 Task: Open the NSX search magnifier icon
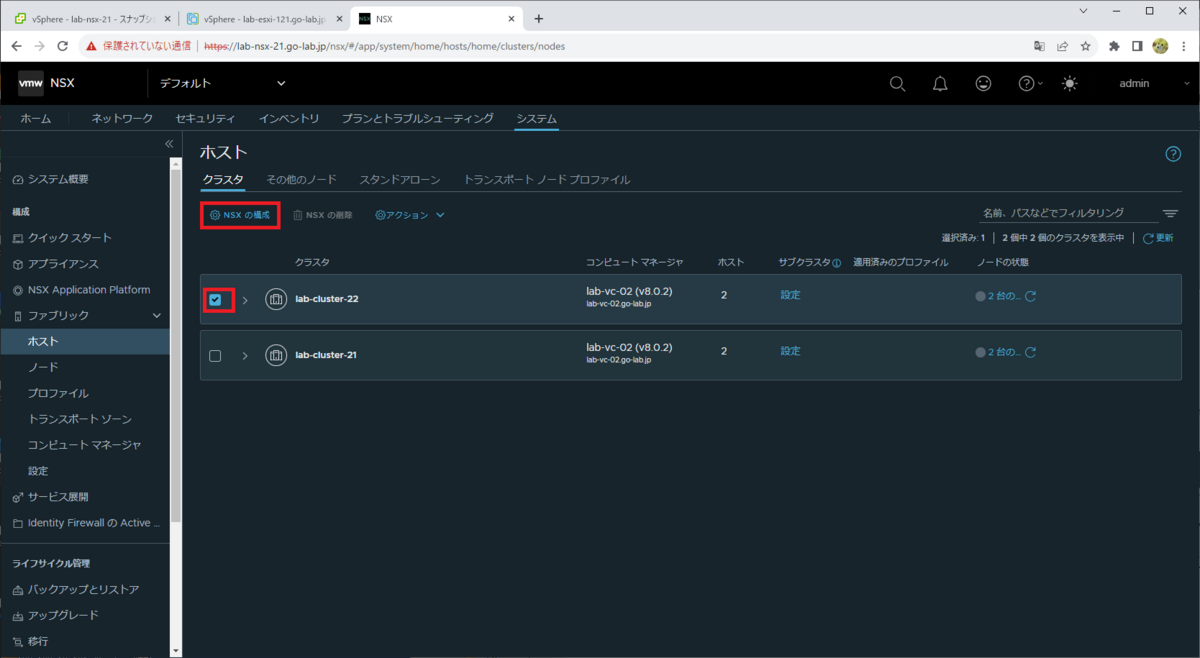[898, 84]
